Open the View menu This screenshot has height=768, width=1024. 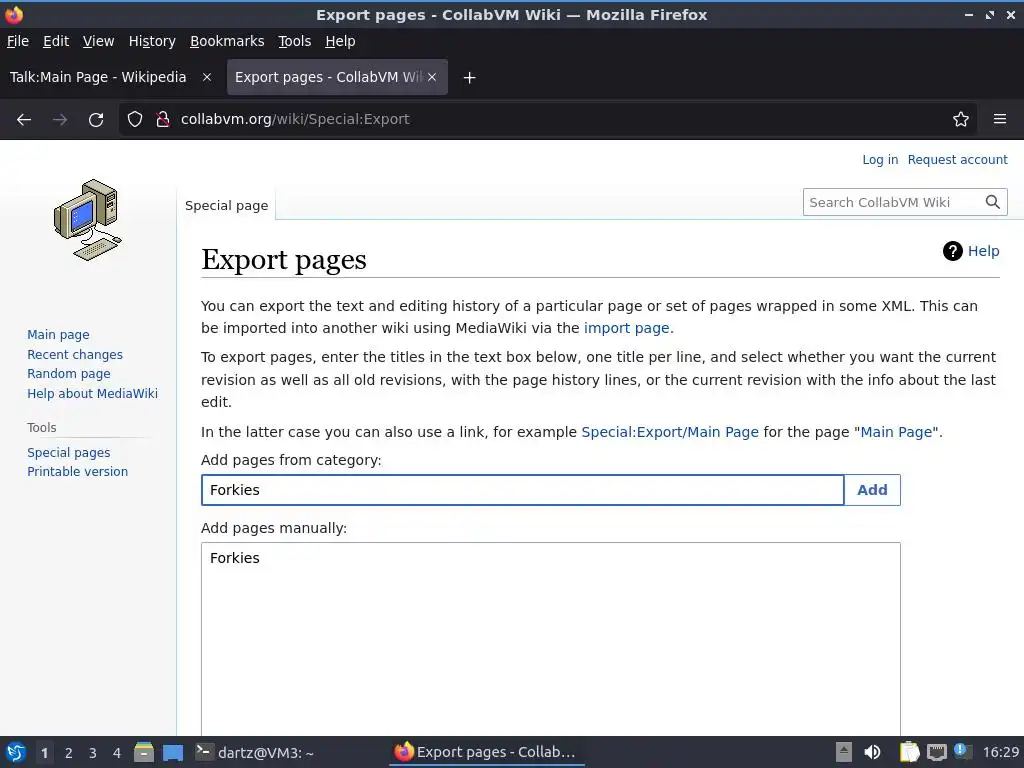pyautogui.click(x=99, y=41)
